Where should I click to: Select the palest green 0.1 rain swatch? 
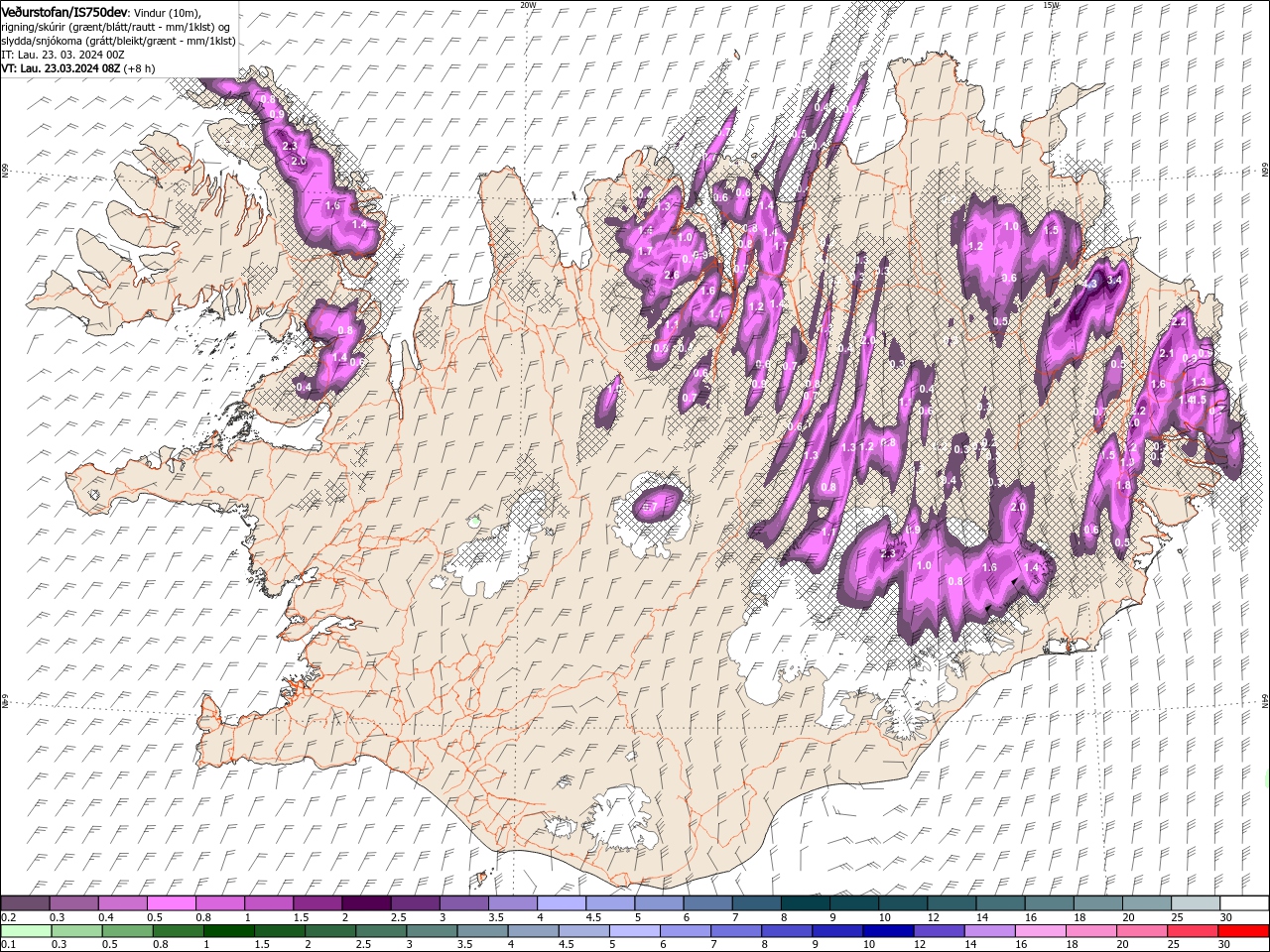(x=26, y=931)
